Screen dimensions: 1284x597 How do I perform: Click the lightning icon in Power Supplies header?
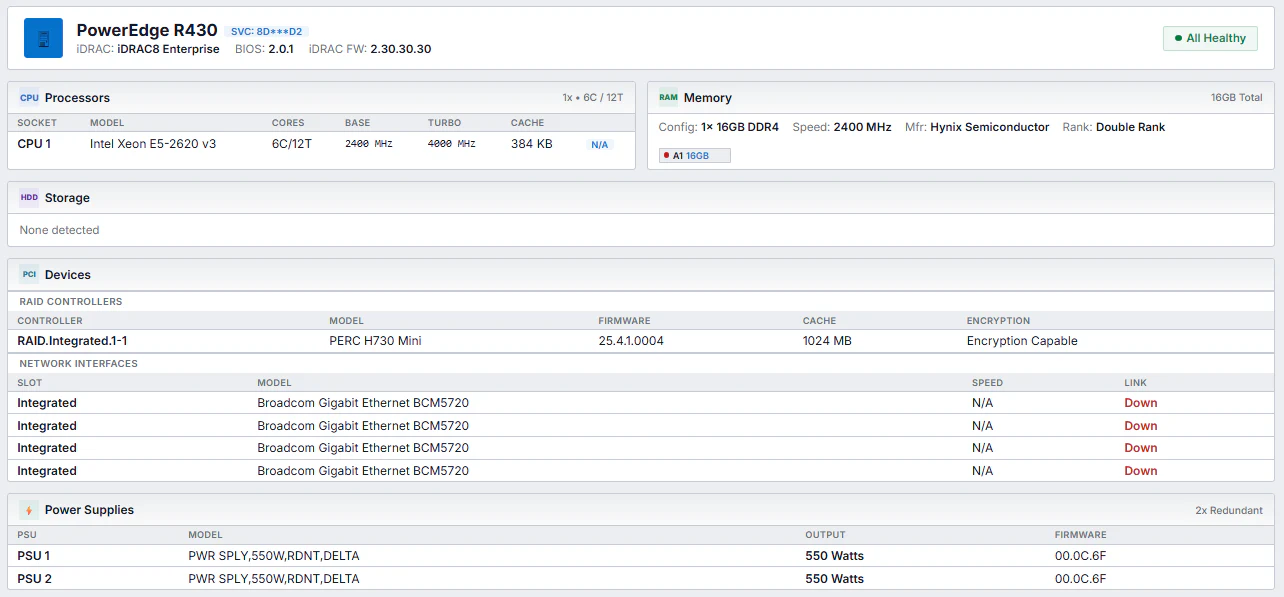(x=29, y=510)
